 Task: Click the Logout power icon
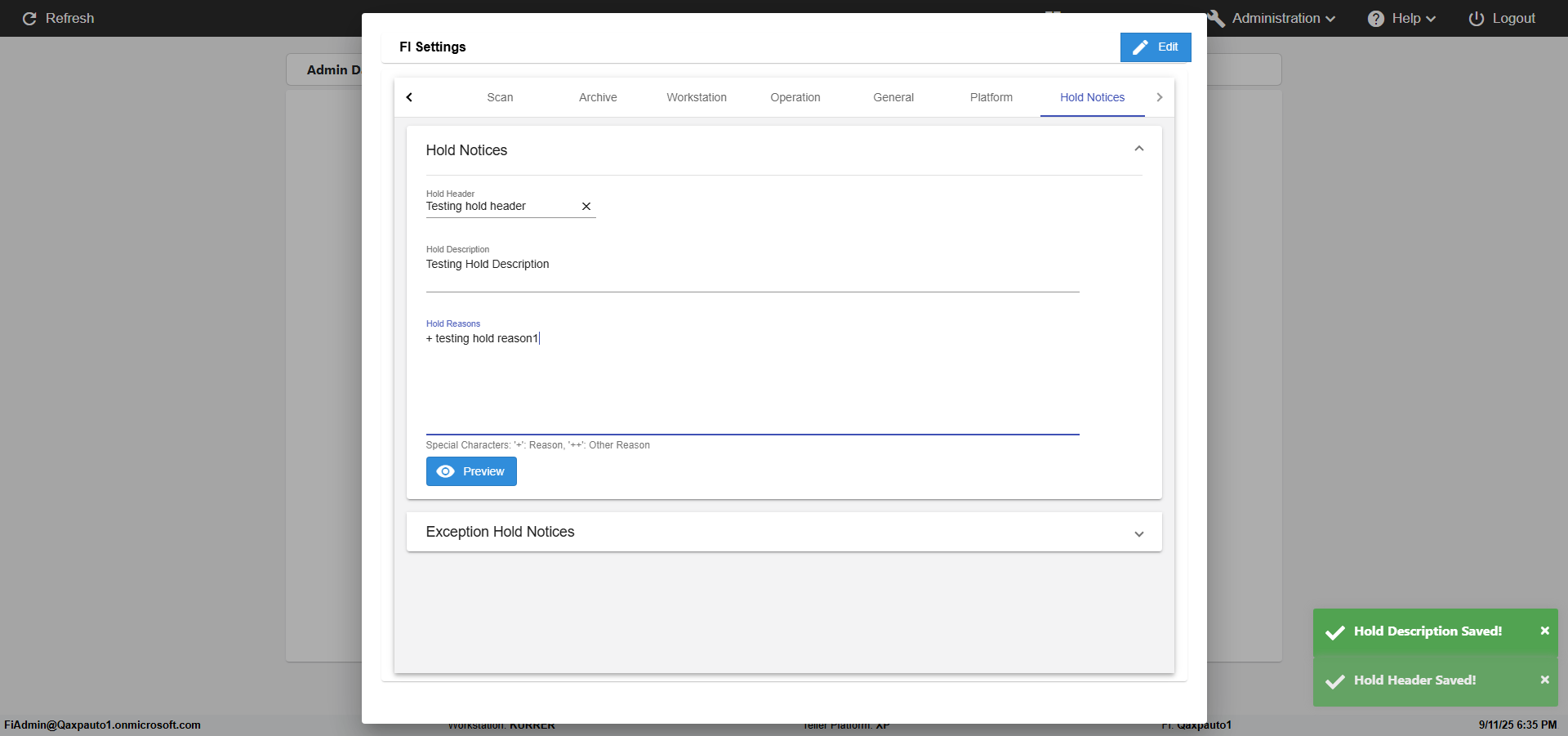coord(1476,18)
